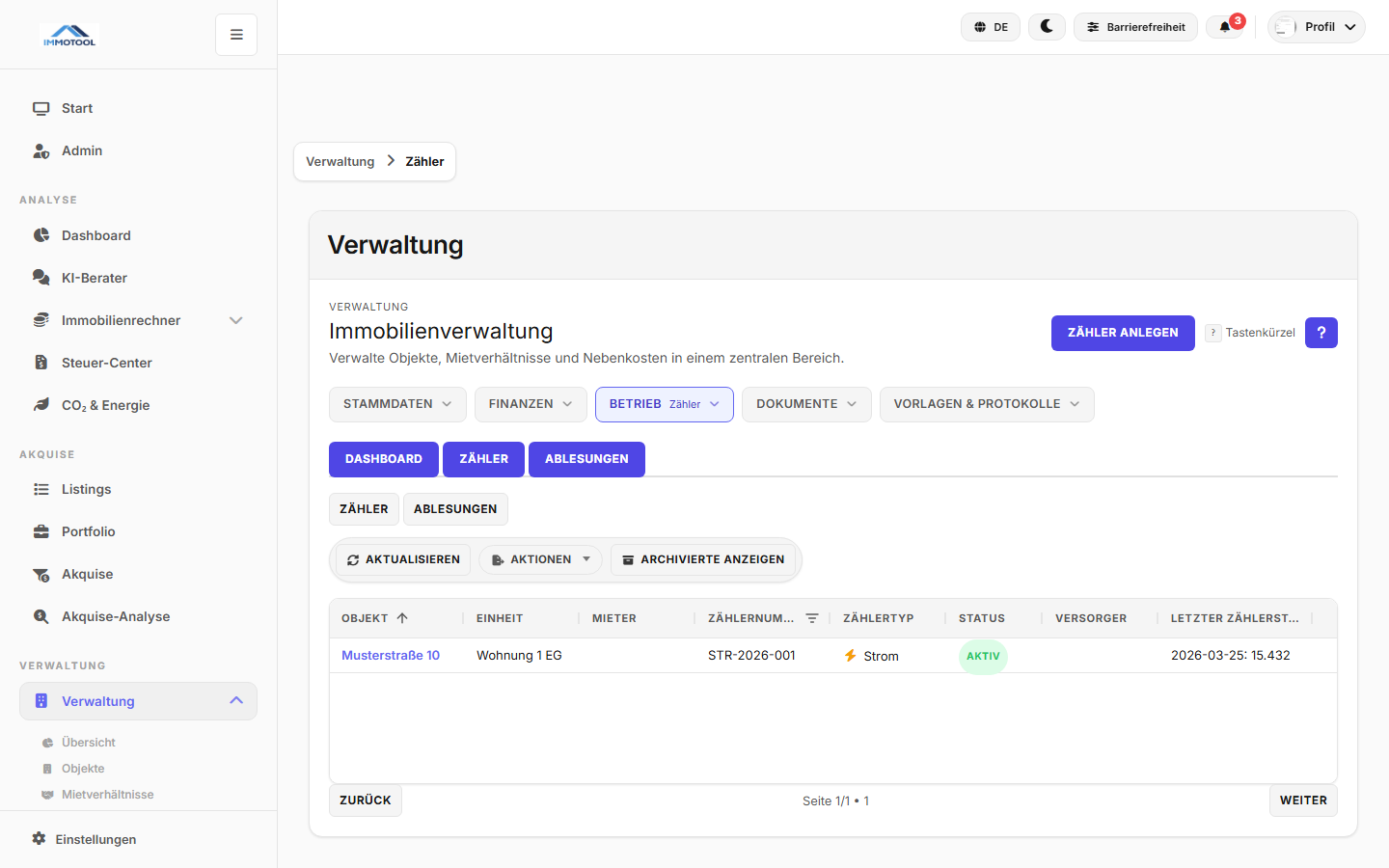The image size is (1389, 868).
Task: Click Verwaltung in the breadcrumb
Action: coord(340,162)
